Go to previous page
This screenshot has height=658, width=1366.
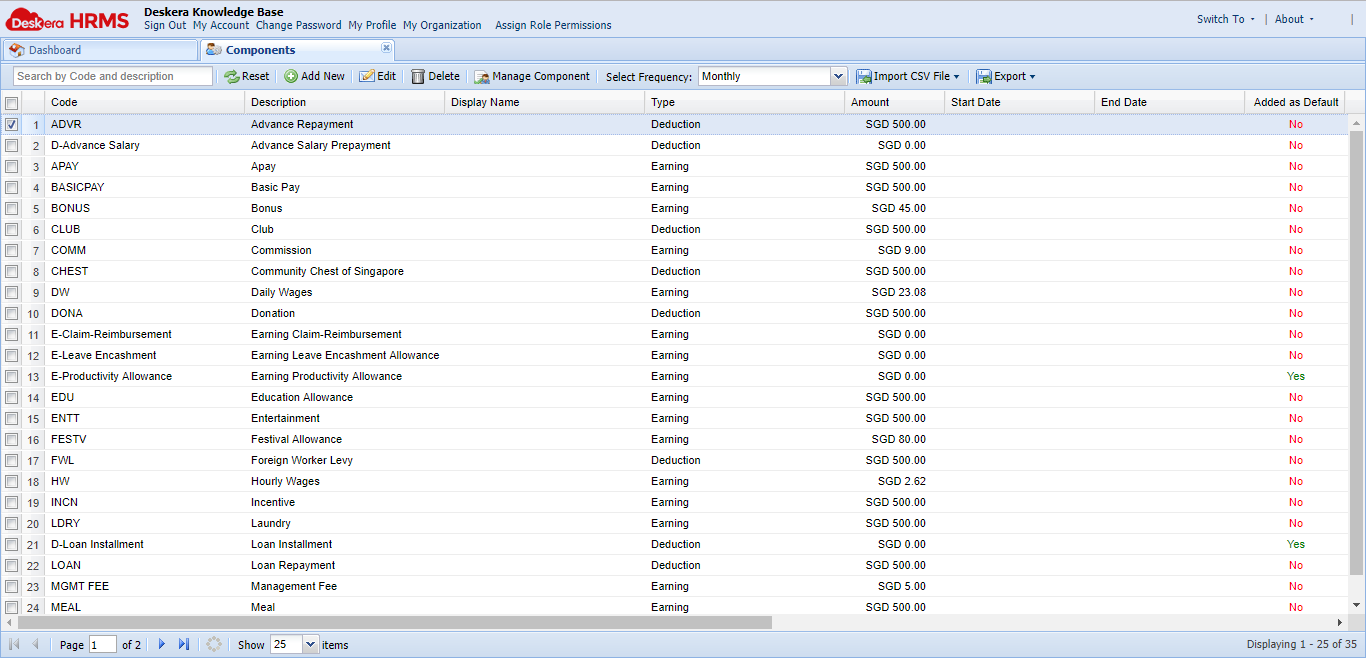coord(36,644)
